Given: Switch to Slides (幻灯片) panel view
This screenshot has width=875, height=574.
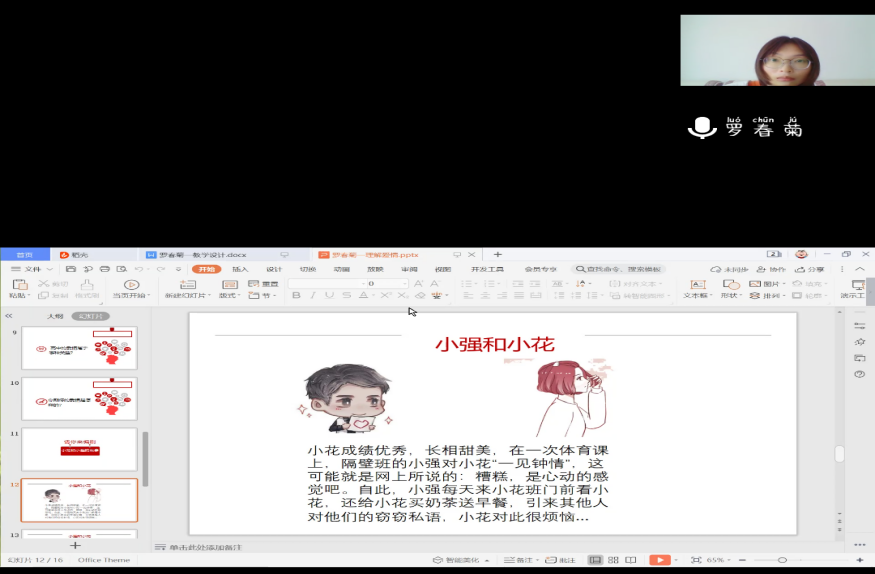Looking at the screenshot, I should 91,316.
